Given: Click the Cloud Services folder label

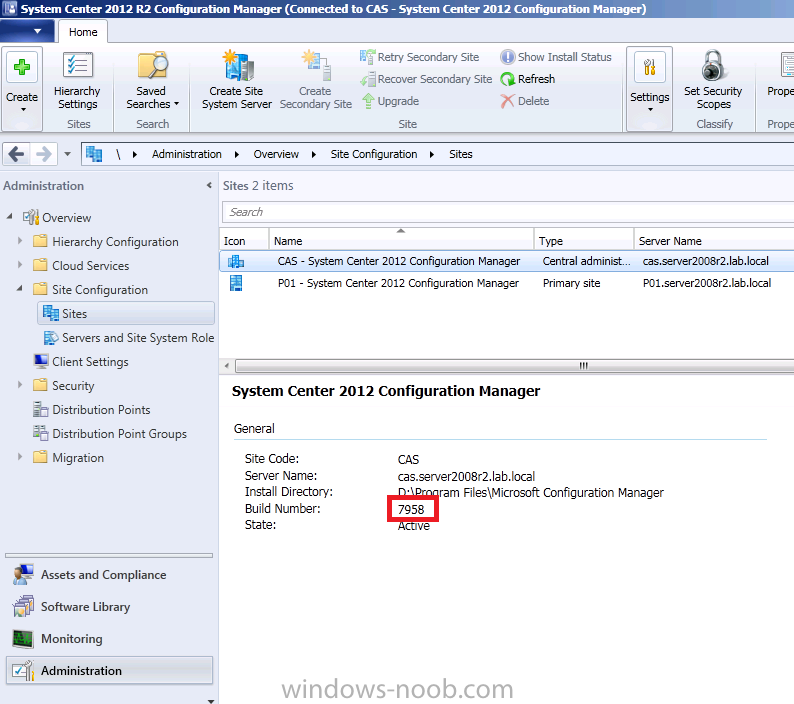Looking at the screenshot, I should pyautogui.click(x=91, y=265).
